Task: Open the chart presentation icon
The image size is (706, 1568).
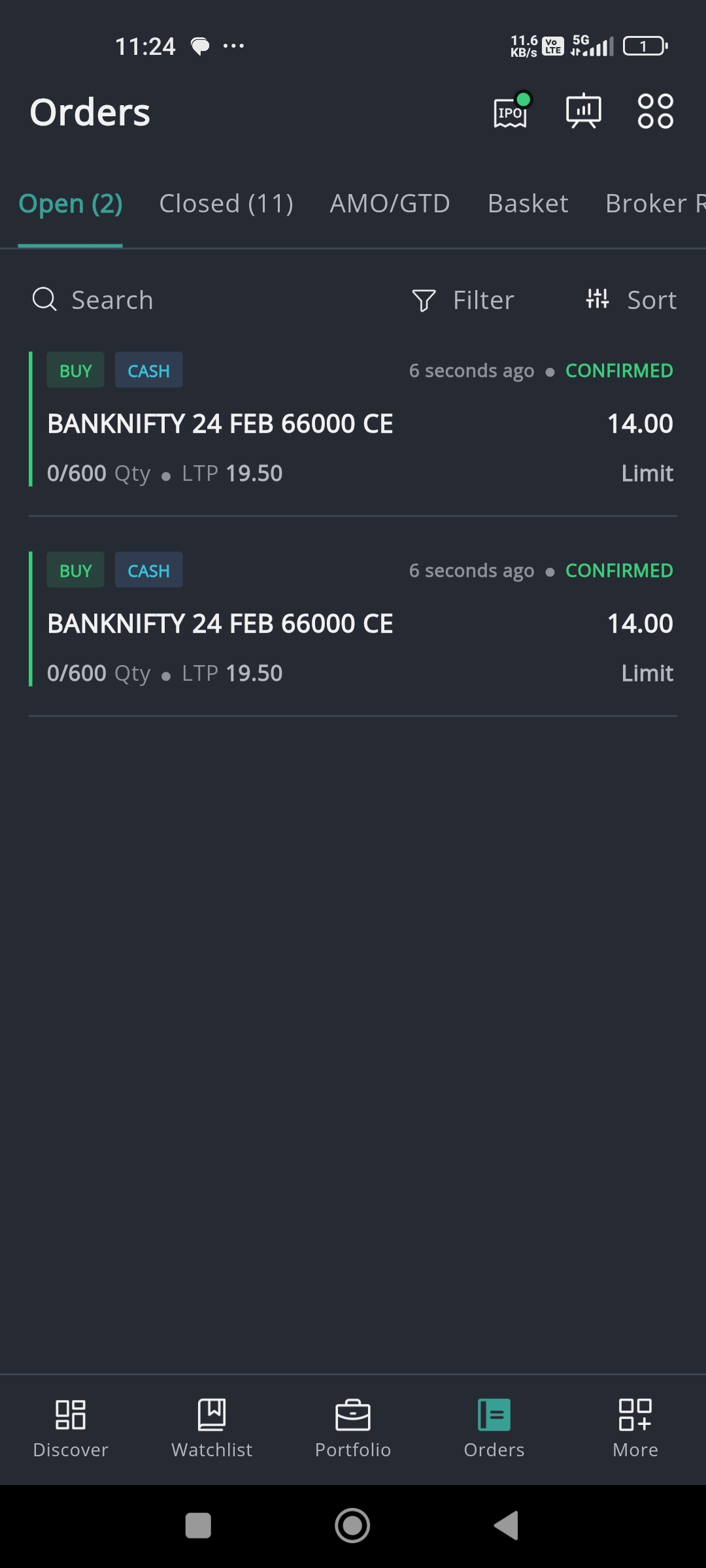Action: [x=583, y=111]
